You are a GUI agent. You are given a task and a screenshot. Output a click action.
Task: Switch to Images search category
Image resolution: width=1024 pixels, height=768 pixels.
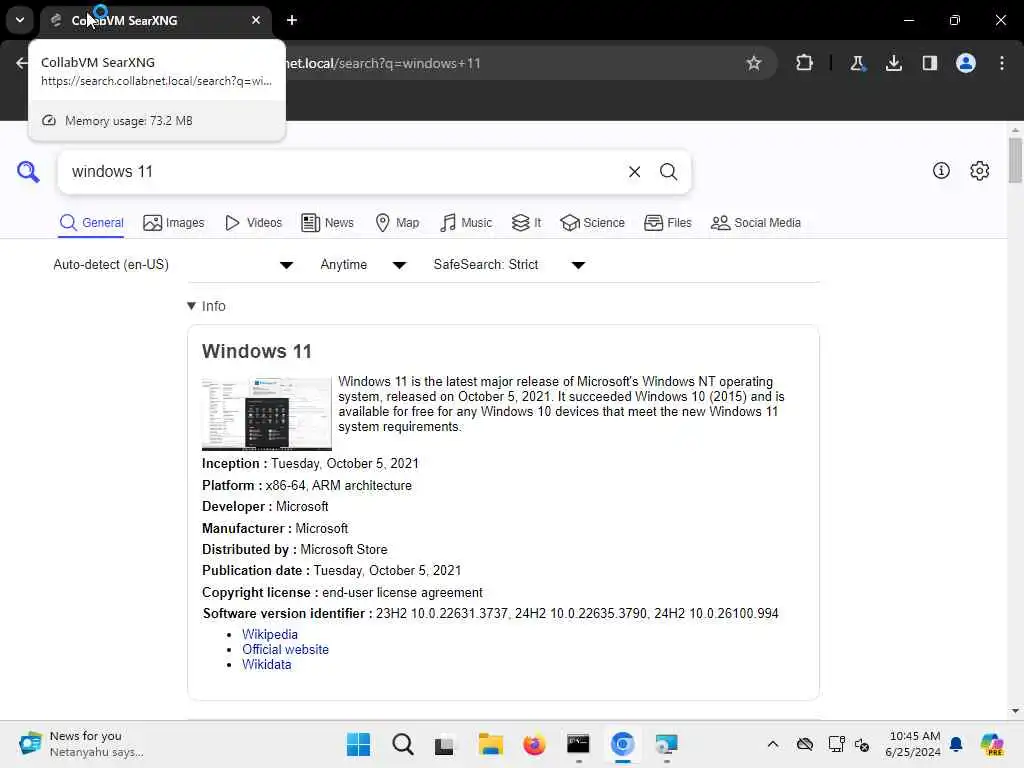pyautogui.click(x=174, y=223)
